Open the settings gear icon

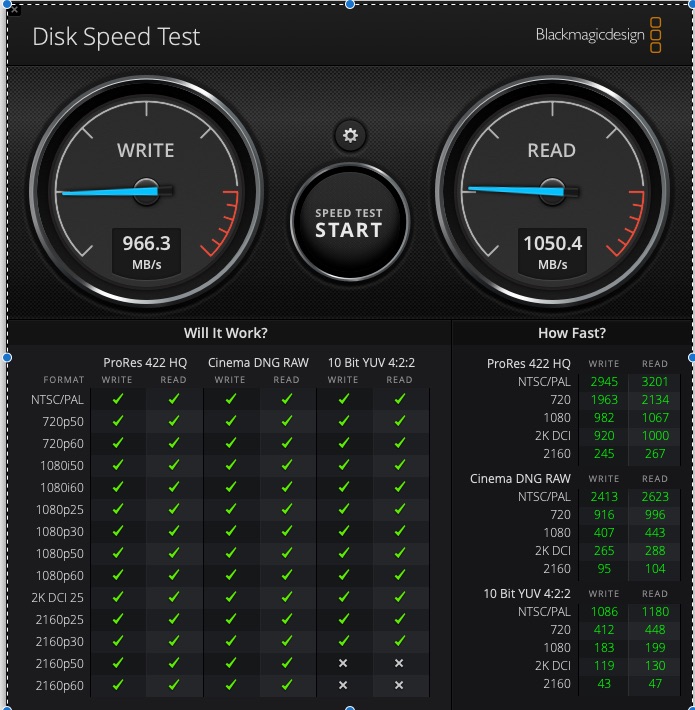pos(350,135)
